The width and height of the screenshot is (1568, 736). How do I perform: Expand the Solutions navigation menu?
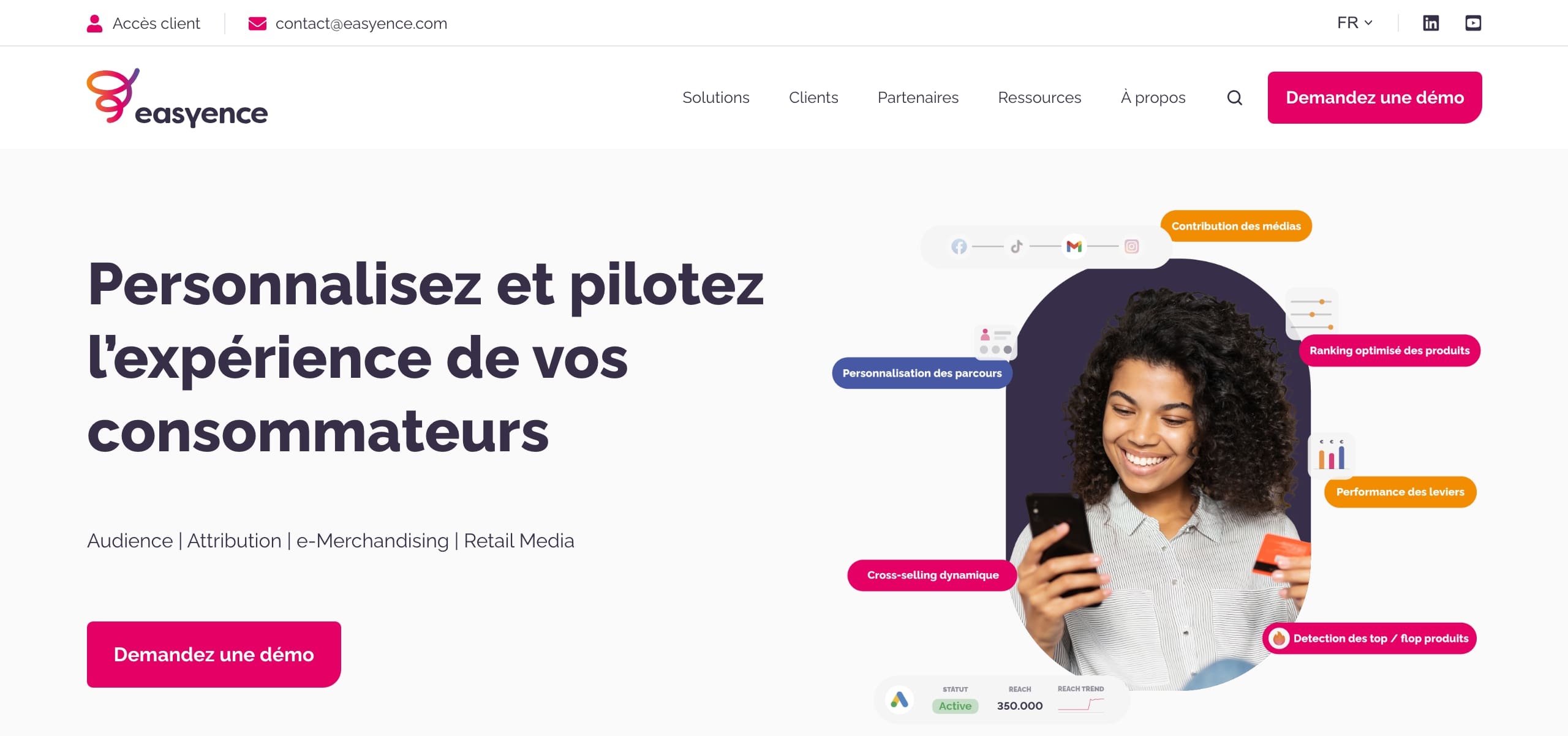[716, 97]
